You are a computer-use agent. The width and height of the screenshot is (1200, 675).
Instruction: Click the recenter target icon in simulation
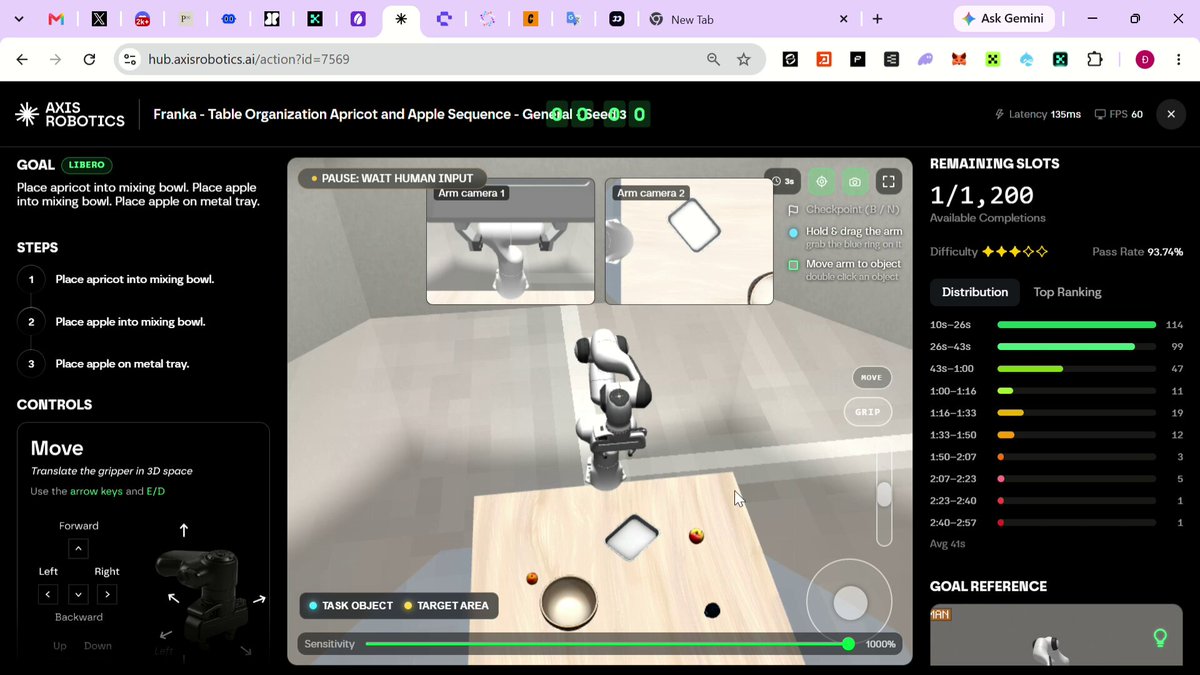[821, 181]
